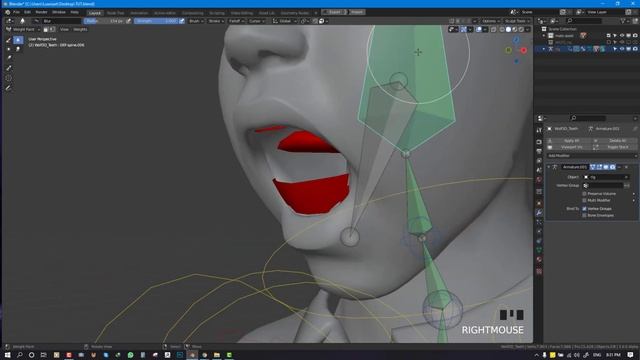640x360 pixels.
Task: Open the Weight Paint mode dropdown
Action: click(x=23, y=29)
